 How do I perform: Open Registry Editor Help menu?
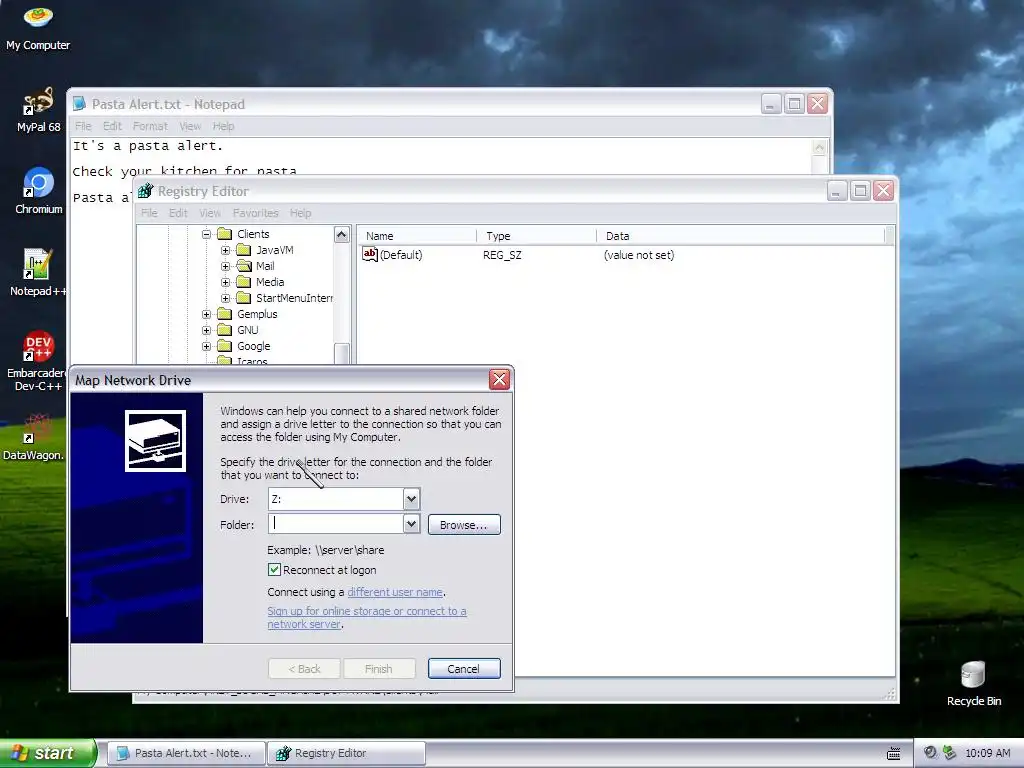[x=300, y=213]
